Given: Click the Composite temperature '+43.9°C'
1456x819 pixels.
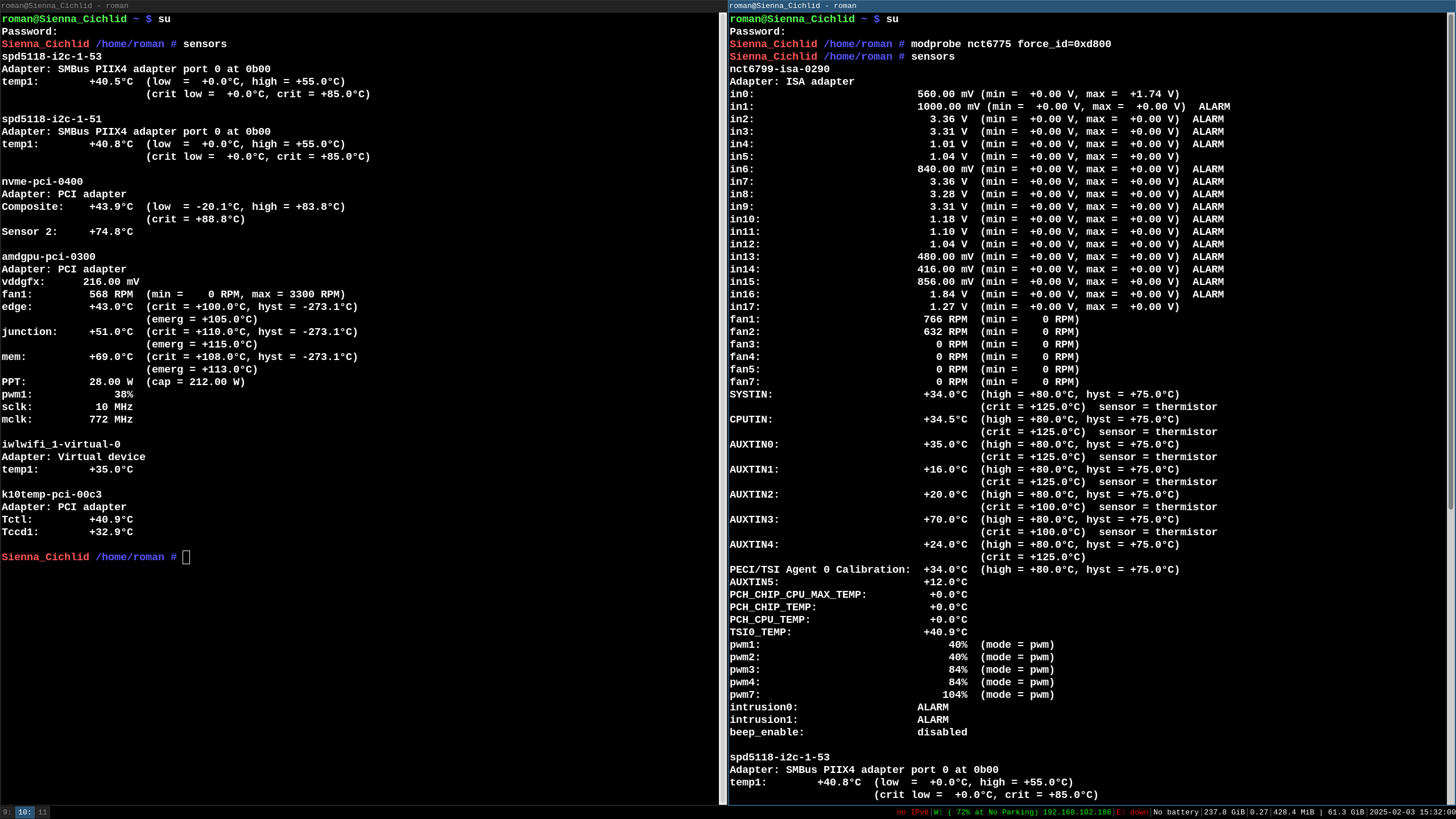Looking at the screenshot, I should coord(111,207).
